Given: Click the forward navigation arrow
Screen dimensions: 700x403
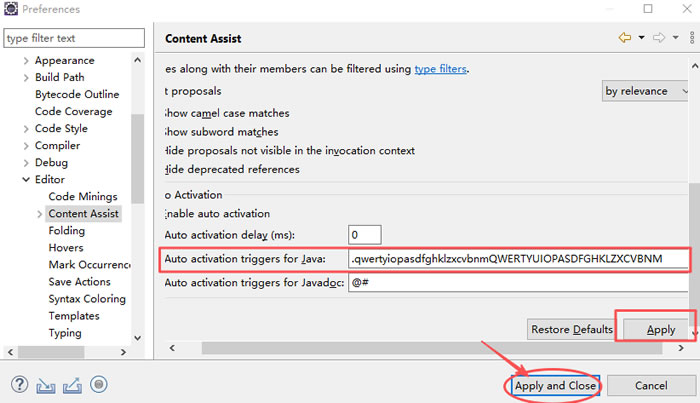Looking at the screenshot, I should [x=658, y=38].
